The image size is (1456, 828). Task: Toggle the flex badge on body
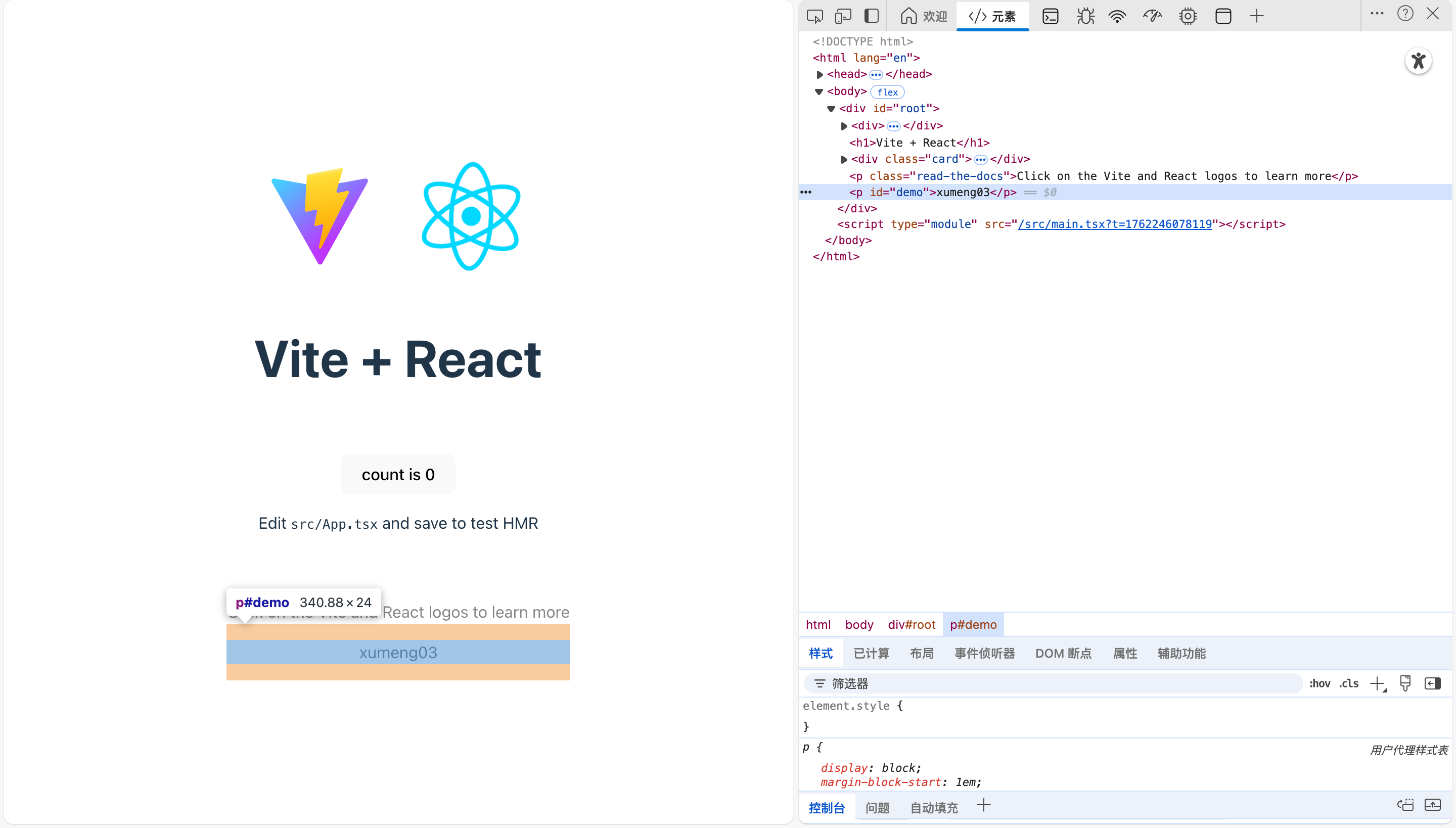pyautogui.click(x=887, y=92)
